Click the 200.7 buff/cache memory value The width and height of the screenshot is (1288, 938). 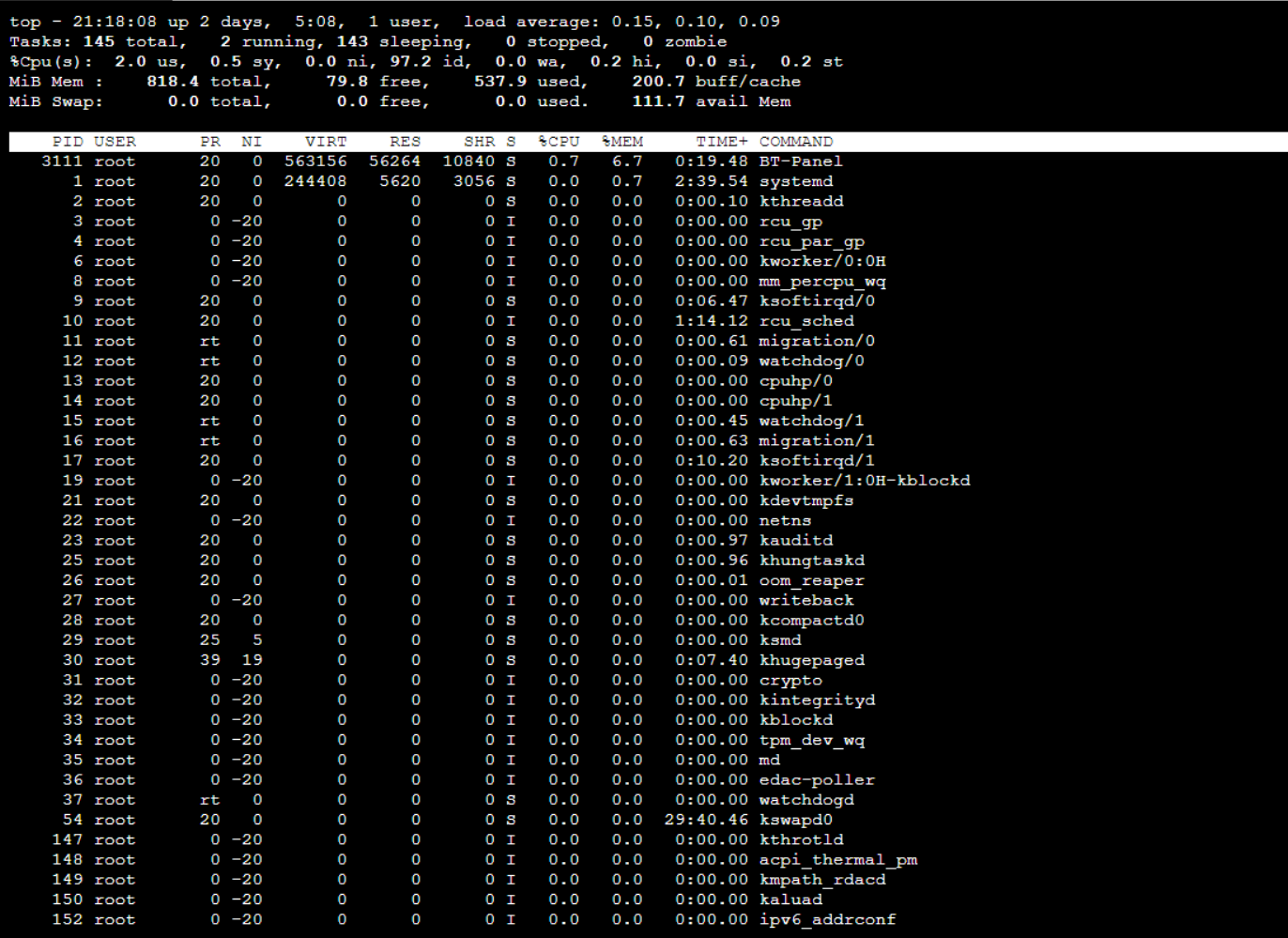[716, 82]
